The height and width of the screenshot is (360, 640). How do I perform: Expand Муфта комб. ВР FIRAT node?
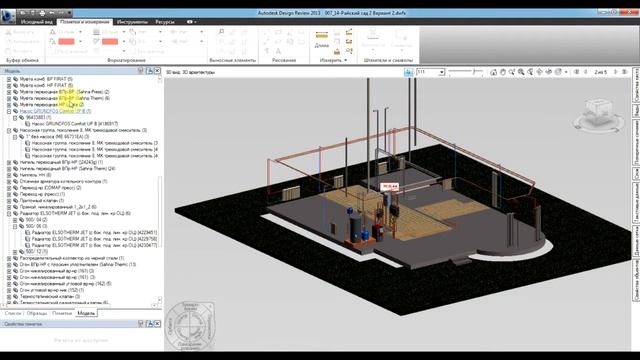click(x=9, y=79)
